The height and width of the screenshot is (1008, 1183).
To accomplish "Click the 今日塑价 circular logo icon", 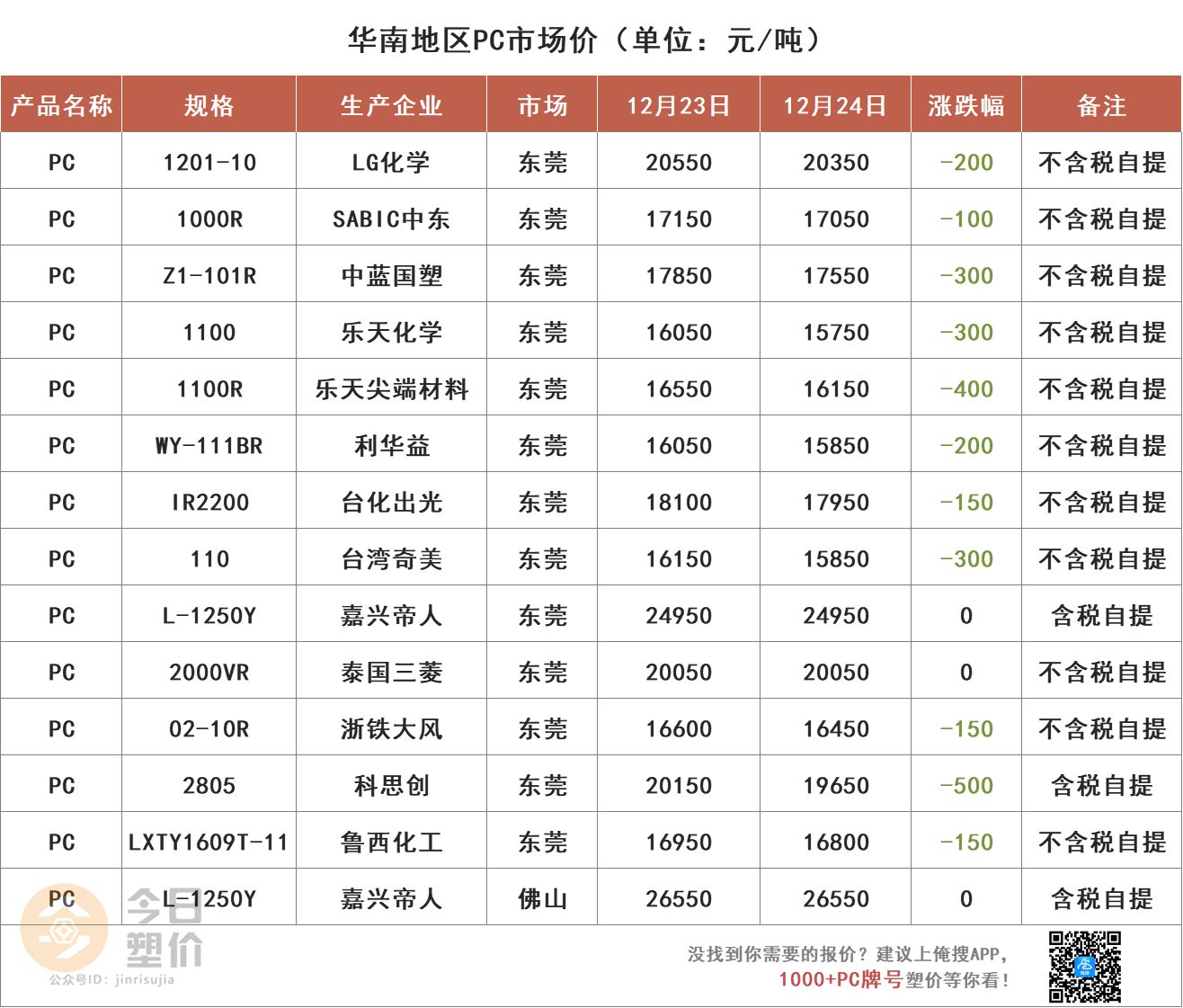I will pos(64,928).
